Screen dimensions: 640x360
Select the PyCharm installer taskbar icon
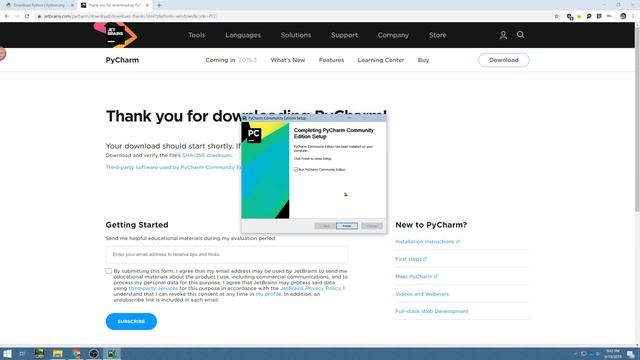tap(111, 353)
